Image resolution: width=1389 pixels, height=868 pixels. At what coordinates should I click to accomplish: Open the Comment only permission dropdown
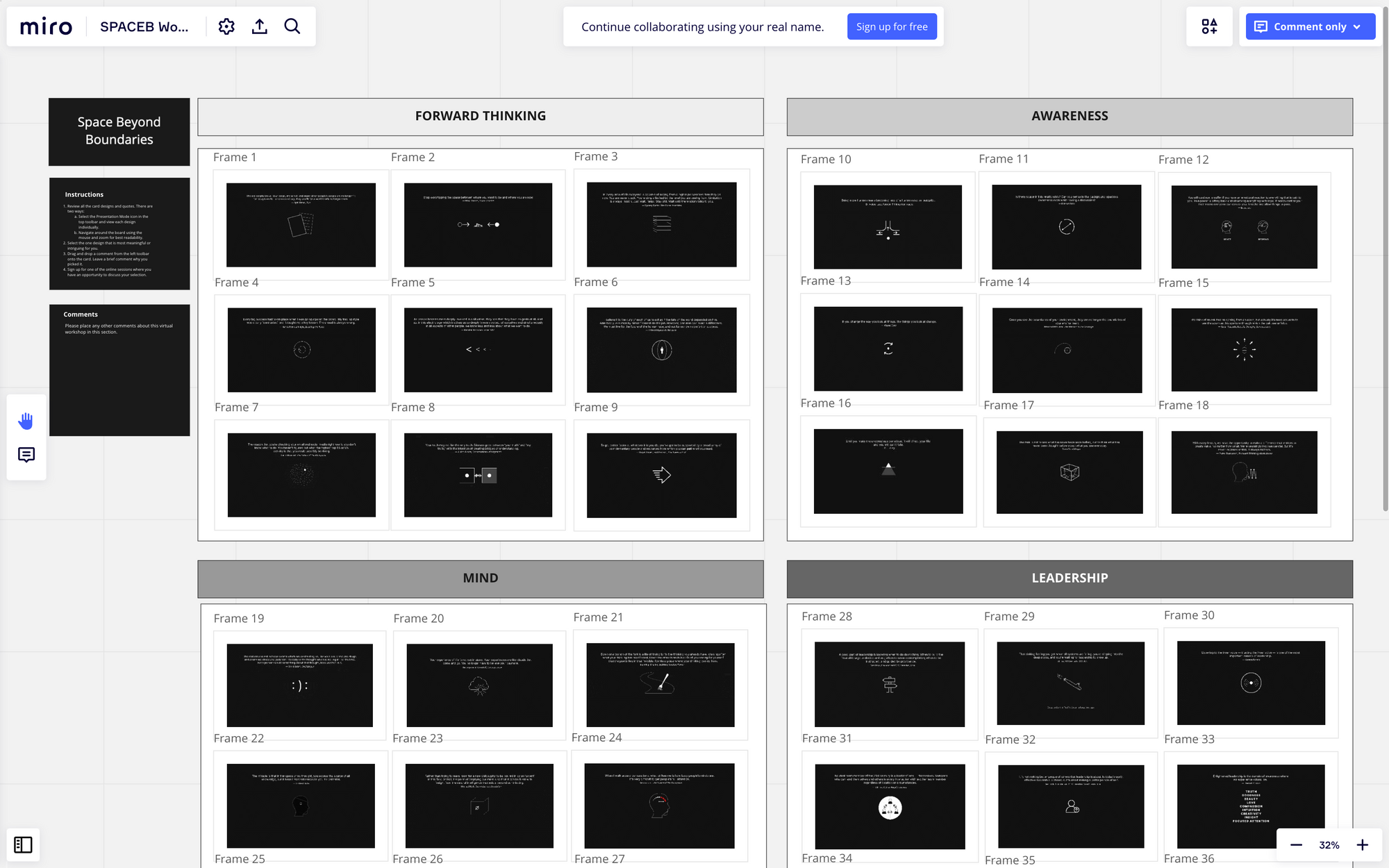1310,26
